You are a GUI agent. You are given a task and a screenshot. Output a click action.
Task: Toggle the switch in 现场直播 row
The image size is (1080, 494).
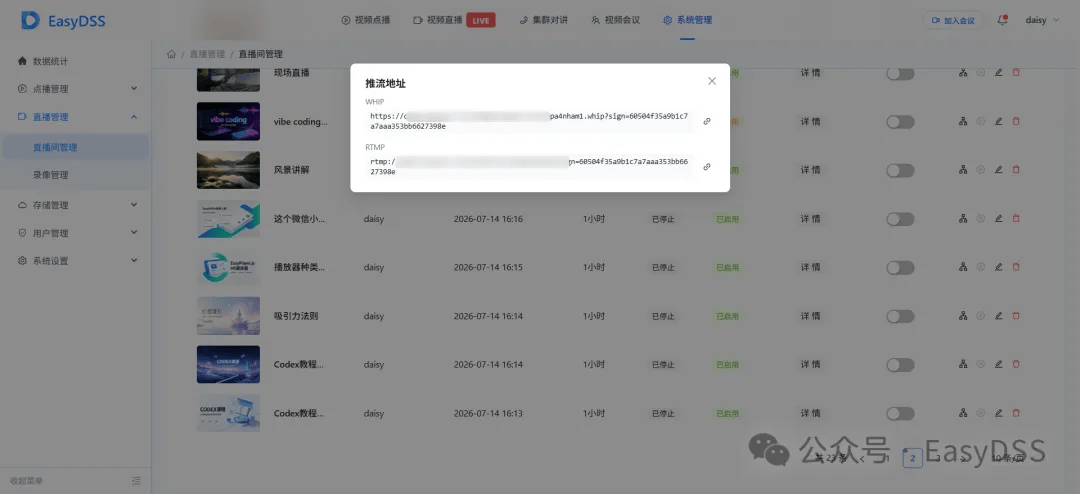coord(900,74)
